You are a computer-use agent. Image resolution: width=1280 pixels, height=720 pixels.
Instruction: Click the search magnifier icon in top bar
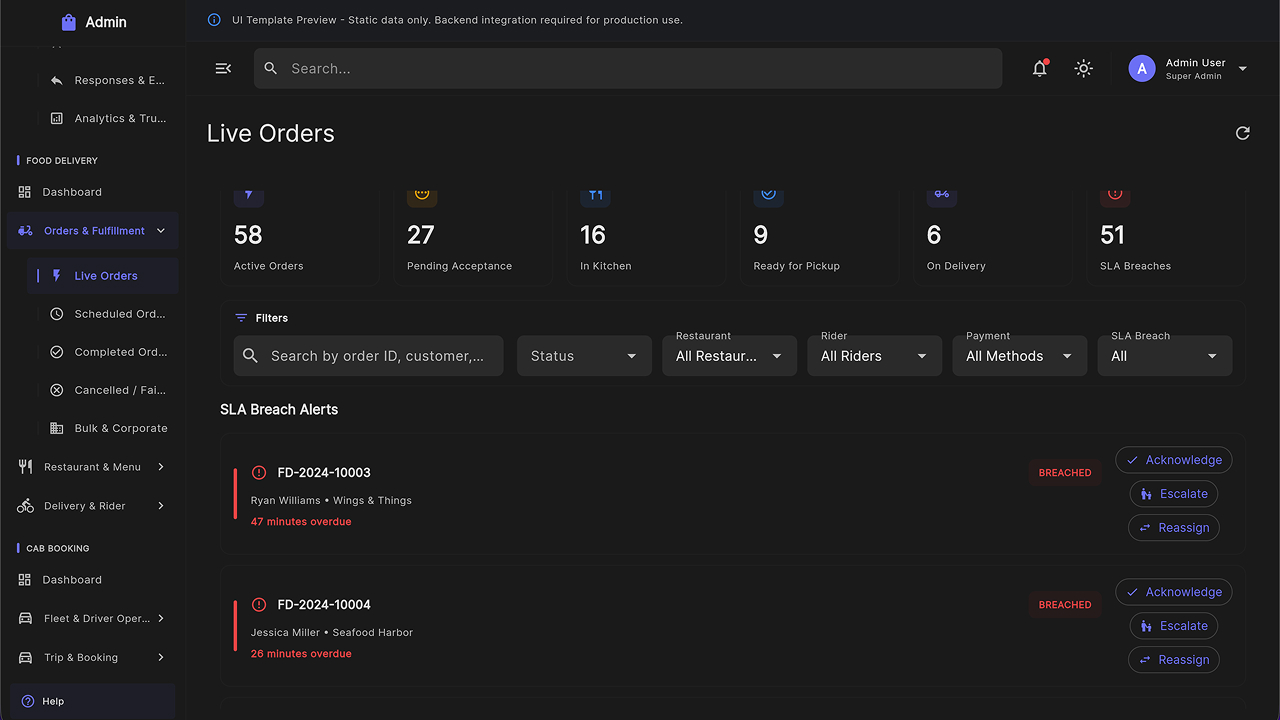271,69
